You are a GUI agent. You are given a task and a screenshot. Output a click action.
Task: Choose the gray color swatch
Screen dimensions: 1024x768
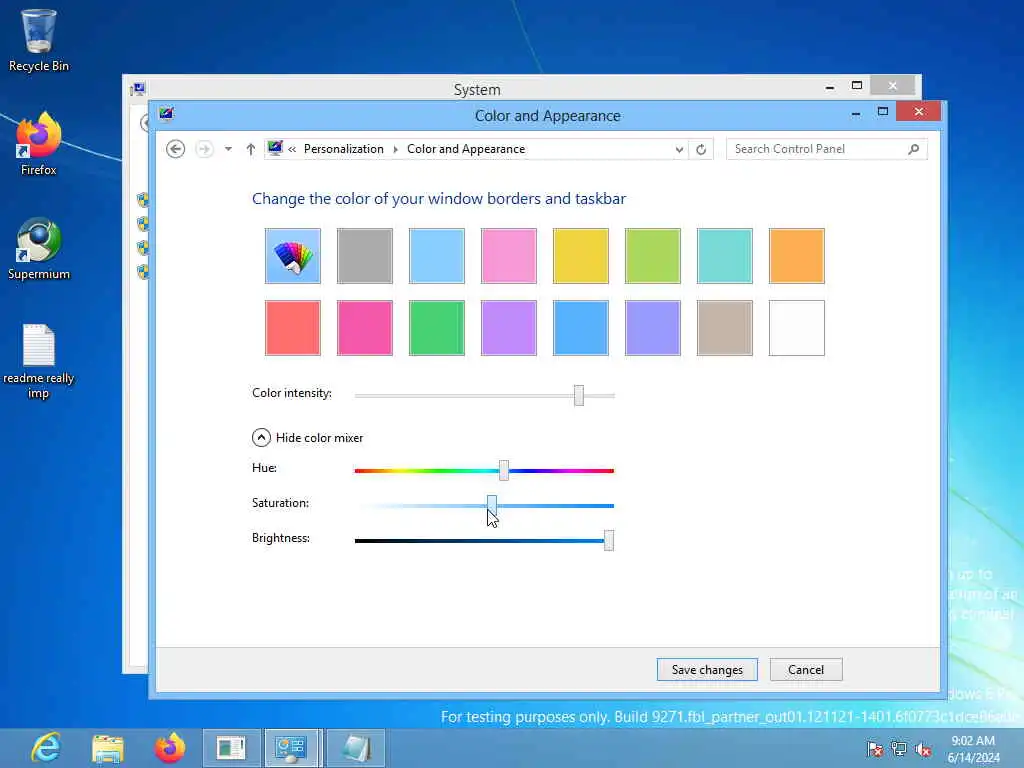tap(364, 256)
